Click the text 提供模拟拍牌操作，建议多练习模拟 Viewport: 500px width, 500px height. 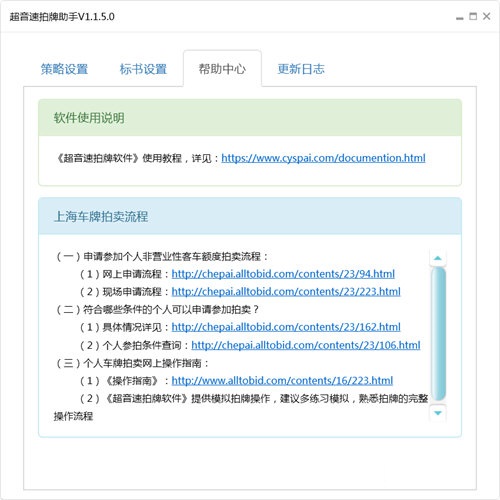pyautogui.click(x=270, y=398)
